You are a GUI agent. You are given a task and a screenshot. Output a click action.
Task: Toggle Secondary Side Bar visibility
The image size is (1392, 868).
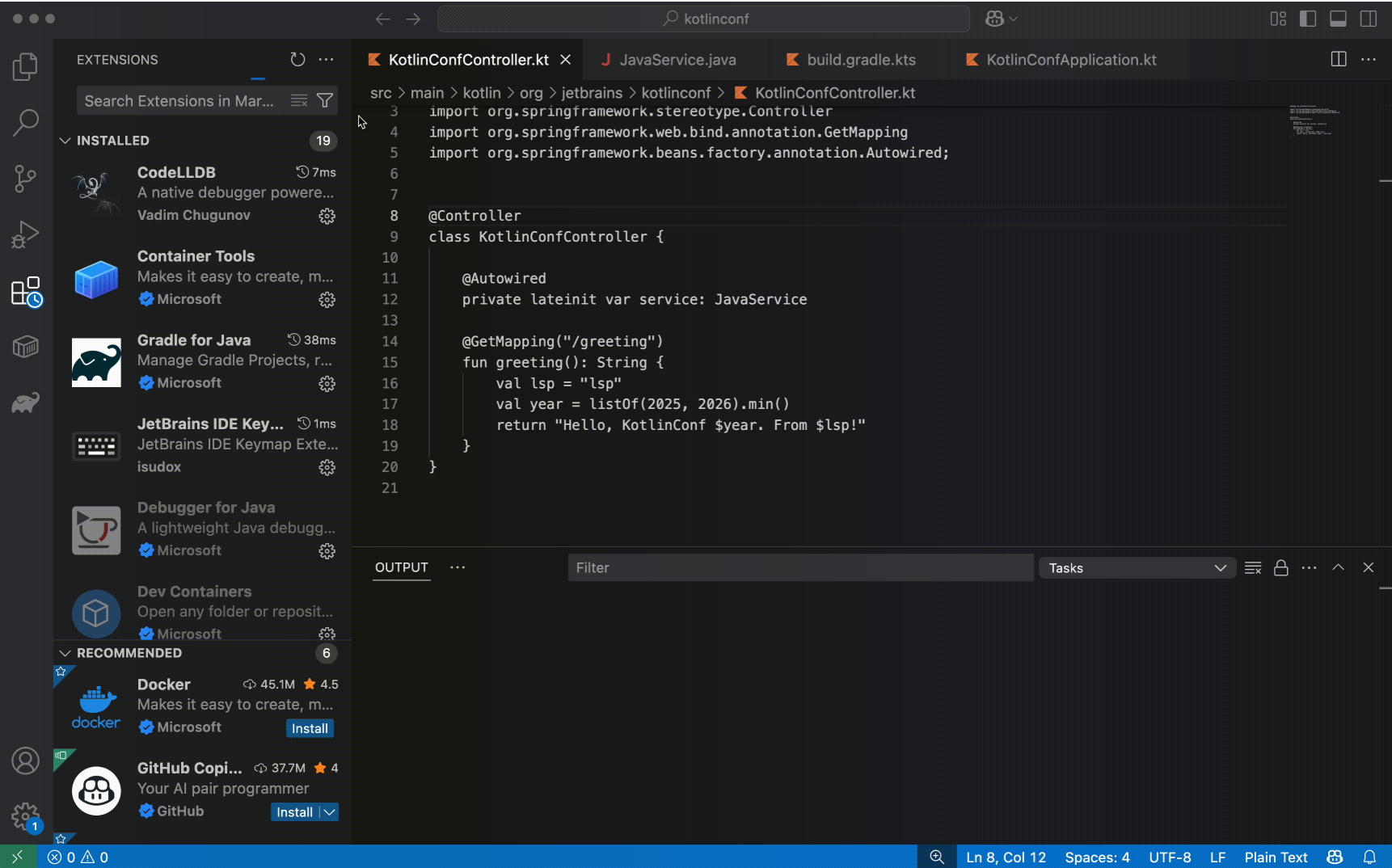1369,19
